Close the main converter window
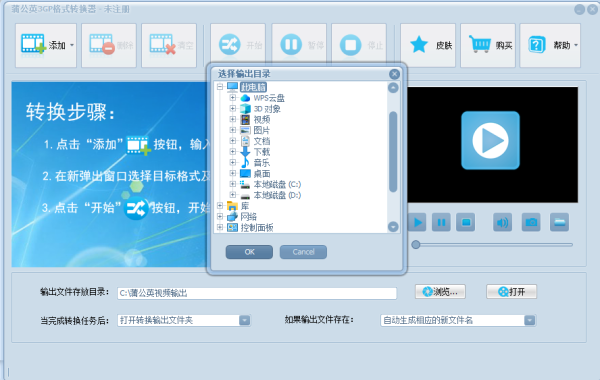The image size is (600, 380). tap(593, 10)
